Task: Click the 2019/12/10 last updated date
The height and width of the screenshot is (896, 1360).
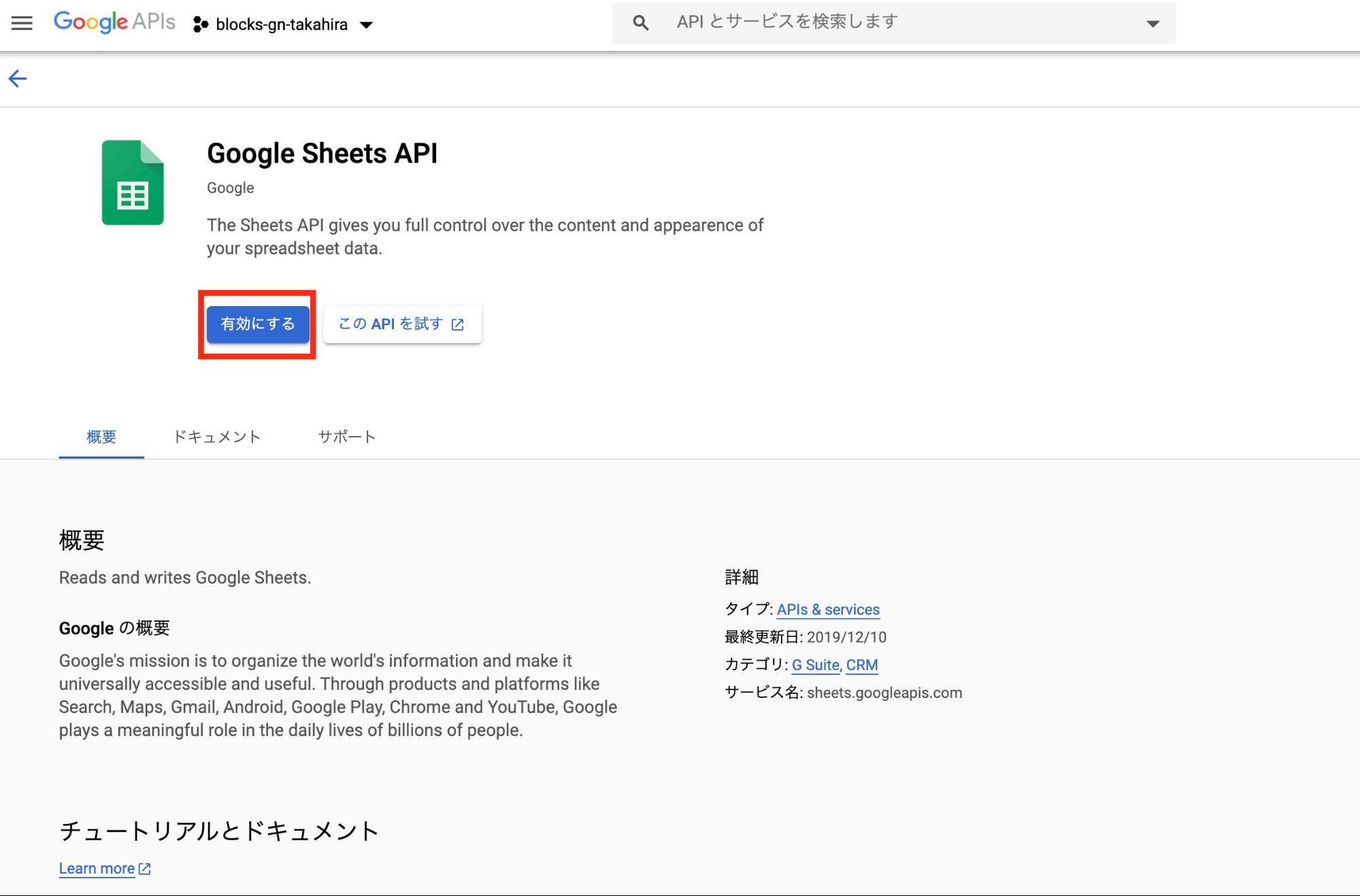Action: coord(846,637)
